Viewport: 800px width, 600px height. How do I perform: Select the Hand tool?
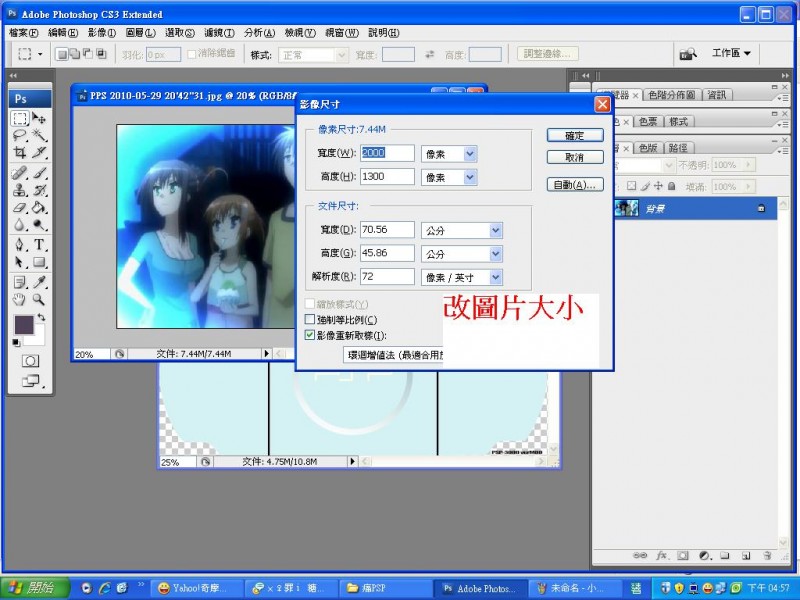20,299
